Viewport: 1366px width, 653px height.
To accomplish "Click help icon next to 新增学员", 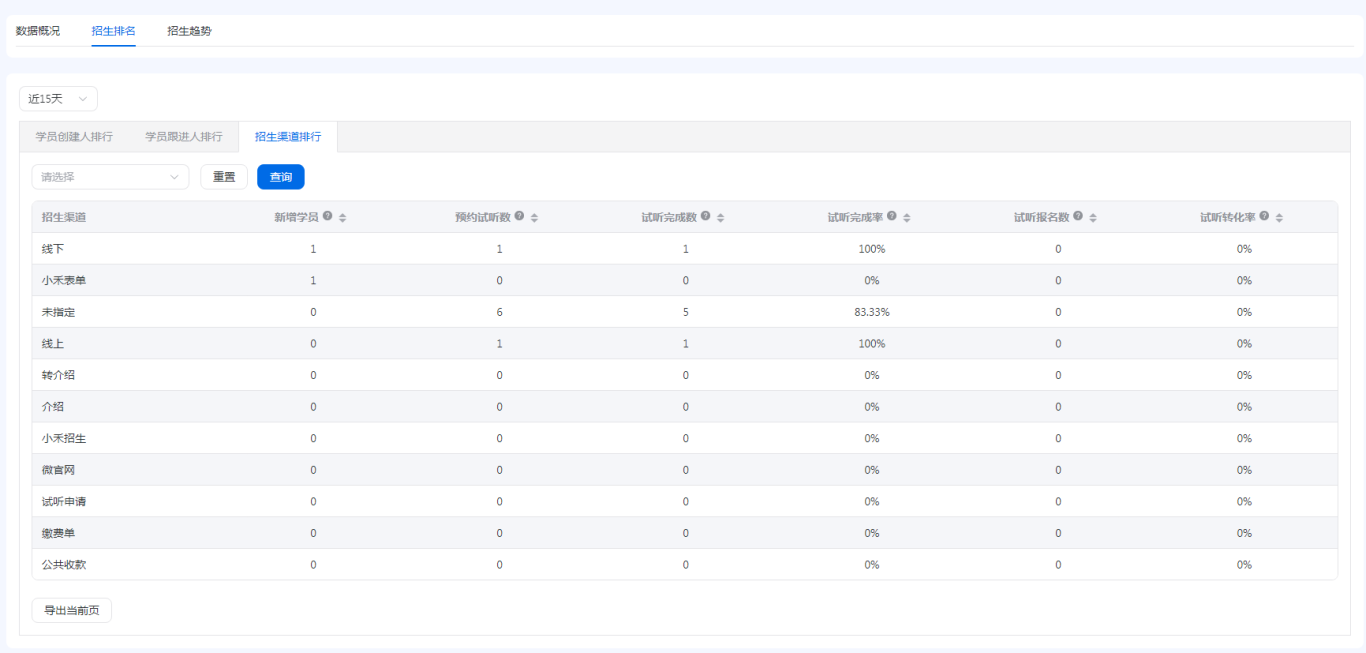I will click(x=328, y=217).
